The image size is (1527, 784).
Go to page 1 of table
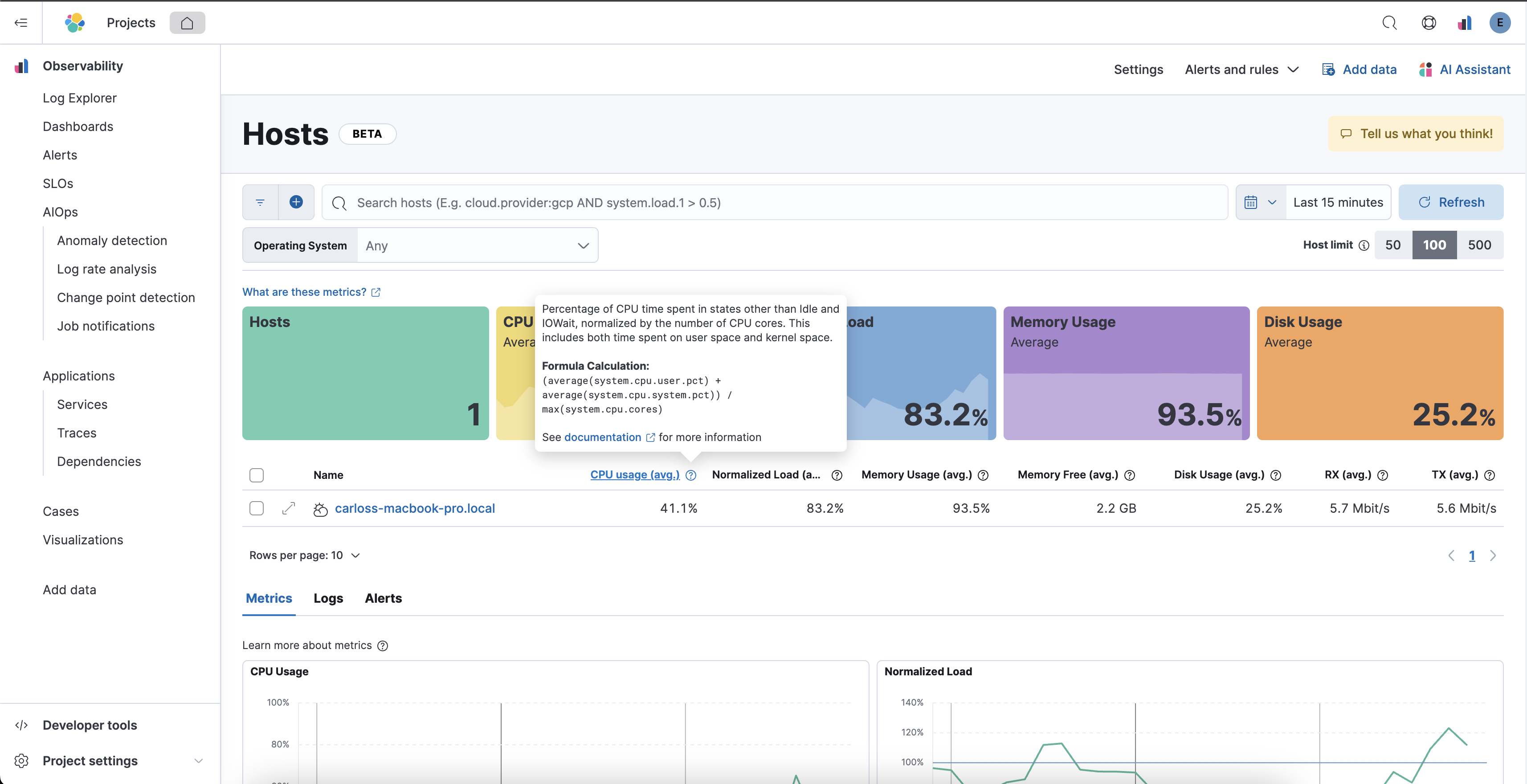coord(1472,556)
